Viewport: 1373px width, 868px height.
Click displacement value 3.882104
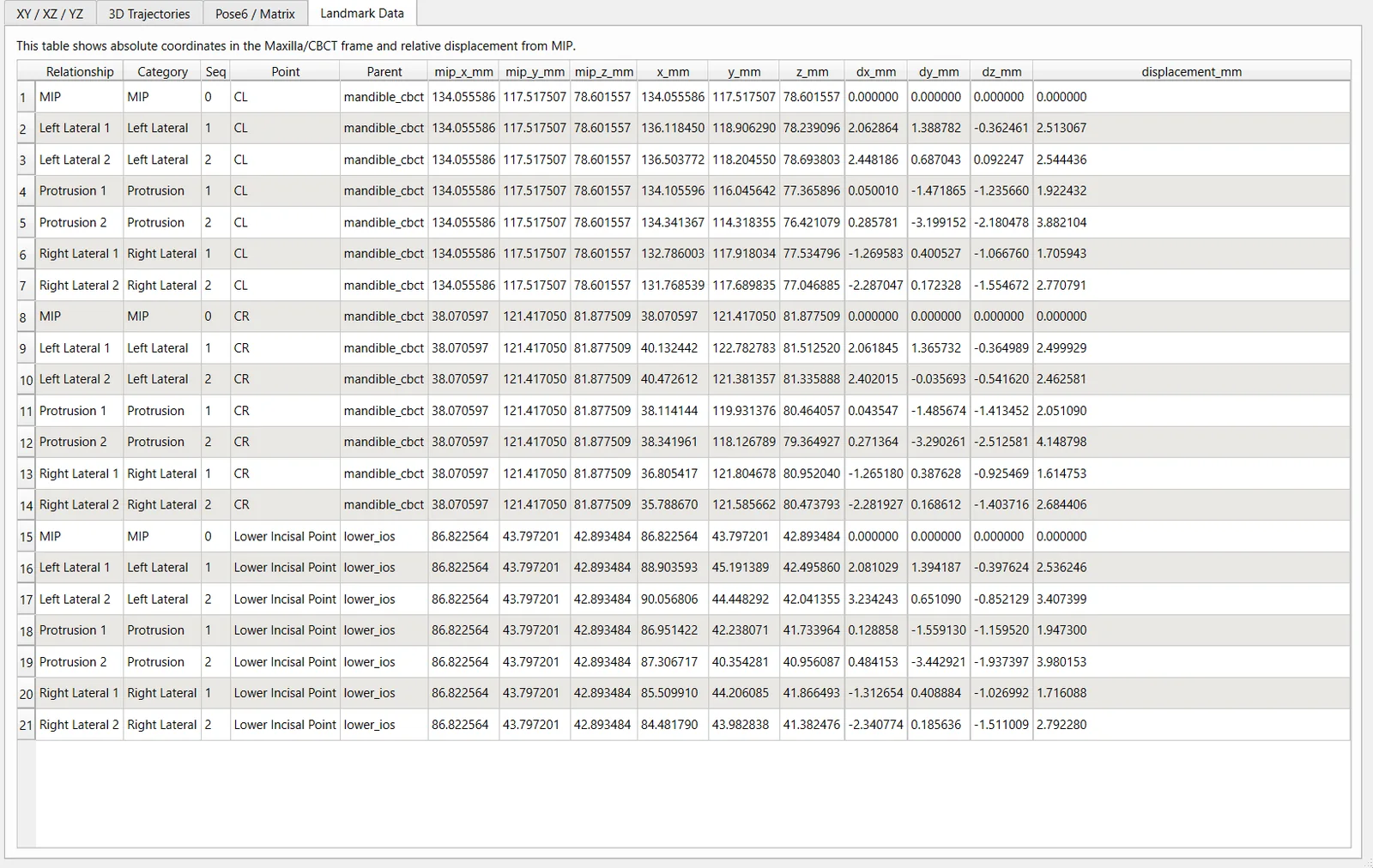click(1191, 222)
